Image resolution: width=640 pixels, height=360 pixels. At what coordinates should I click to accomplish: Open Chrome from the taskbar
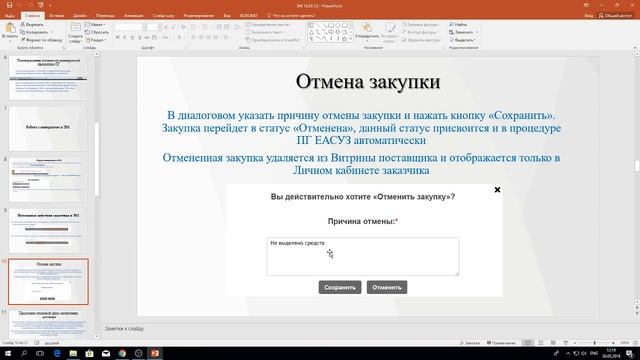pyautogui.click(x=122, y=353)
